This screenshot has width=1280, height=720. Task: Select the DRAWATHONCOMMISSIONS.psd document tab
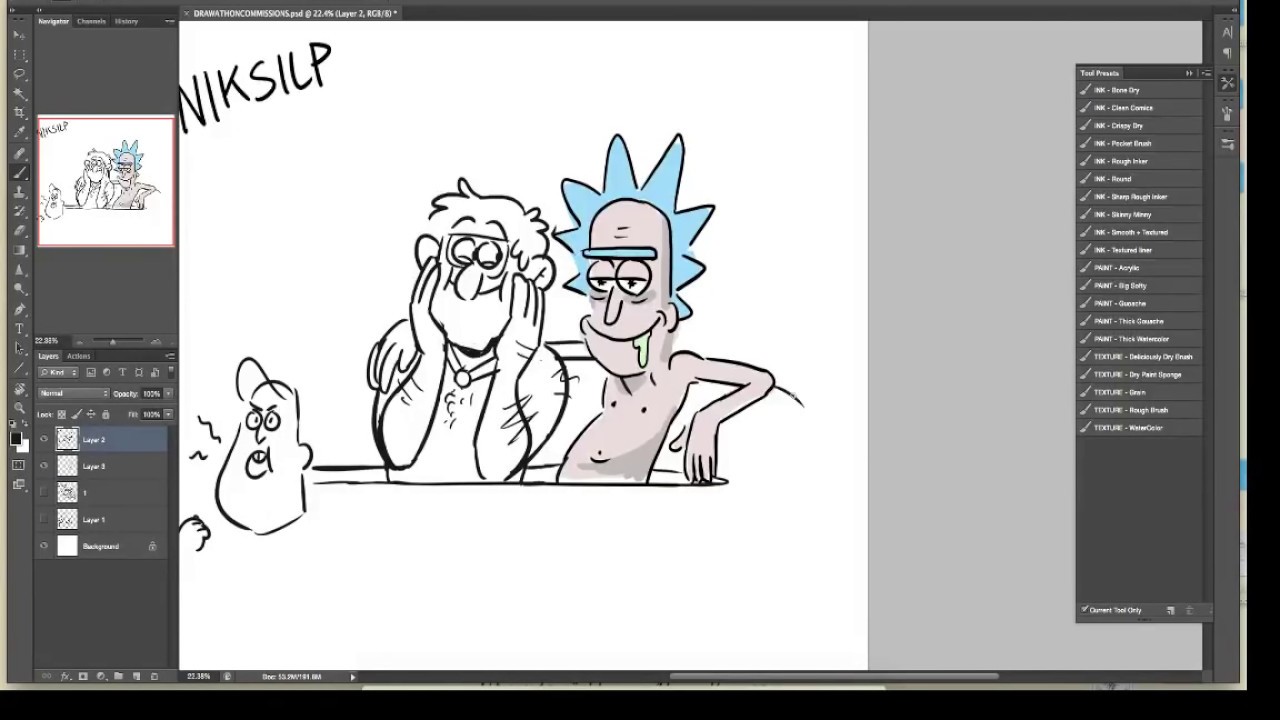coord(295,13)
